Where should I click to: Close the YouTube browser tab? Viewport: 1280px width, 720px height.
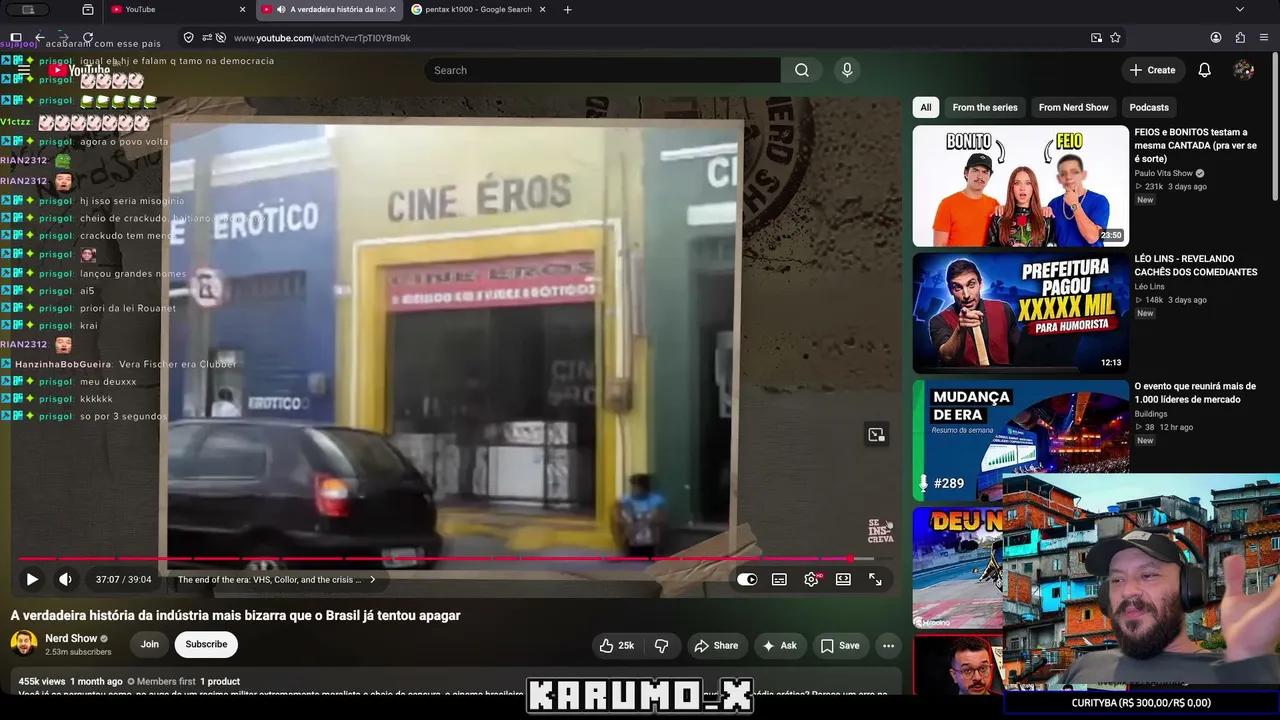[x=242, y=10]
